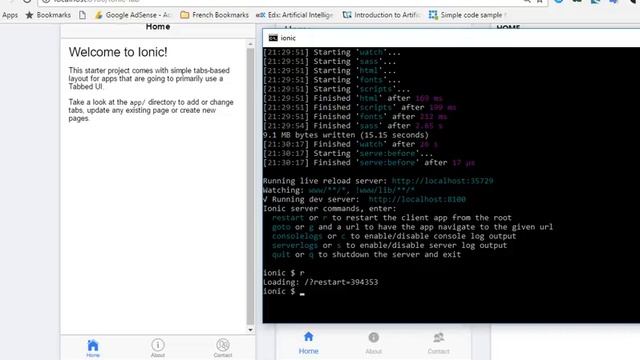This screenshot has height=360, width=640.
Task: Click the '9.1 MB bytes written' line
Action: coord(346,135)
